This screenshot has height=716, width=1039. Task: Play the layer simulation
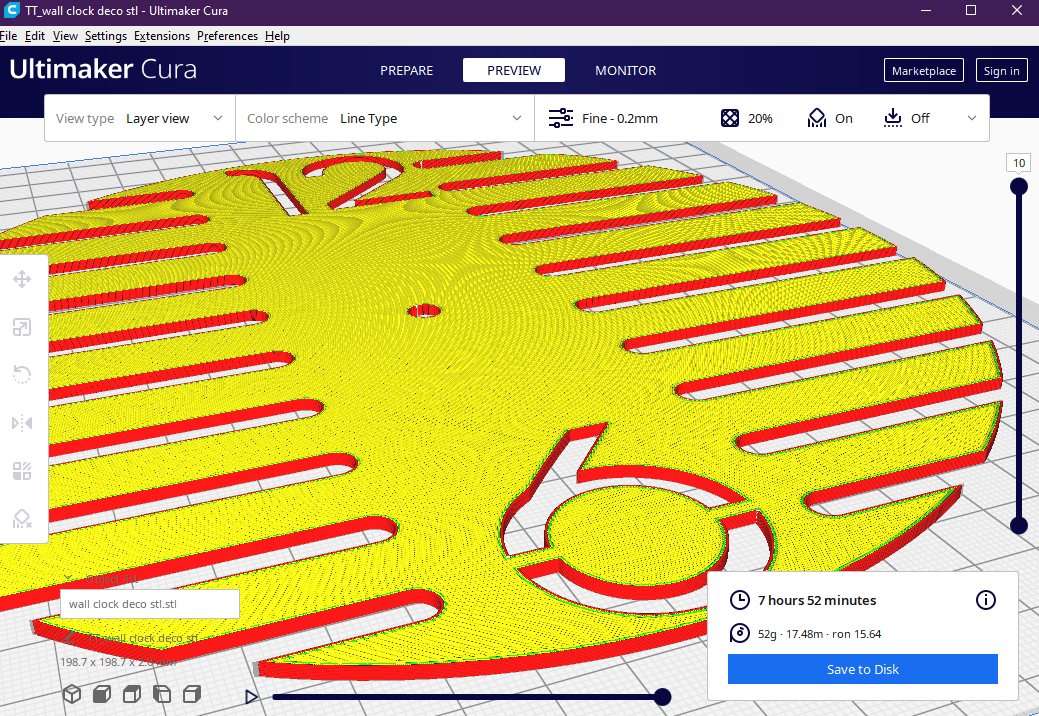(251, 697)
